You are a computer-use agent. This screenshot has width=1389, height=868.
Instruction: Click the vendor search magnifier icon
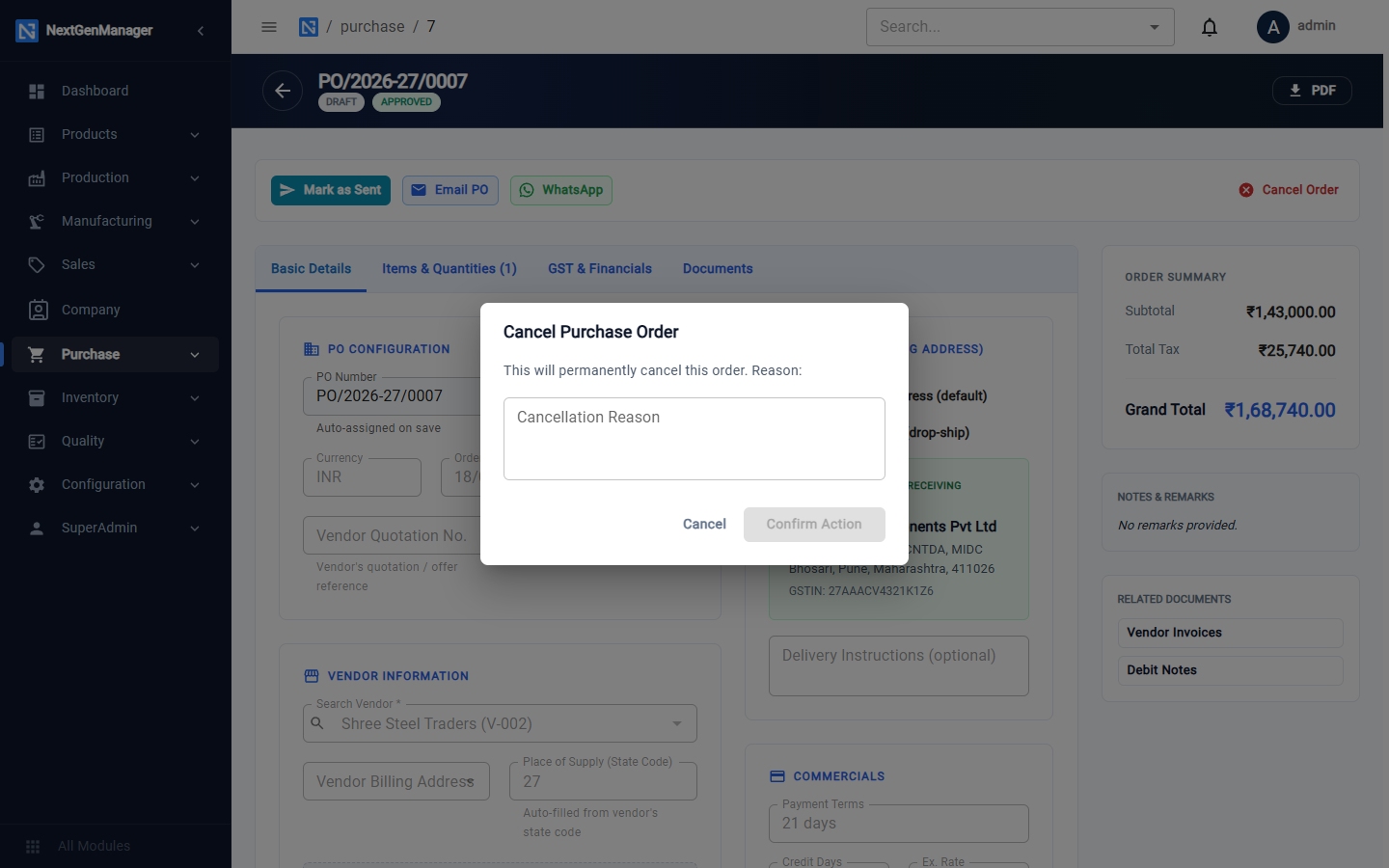tap(317, 722)
